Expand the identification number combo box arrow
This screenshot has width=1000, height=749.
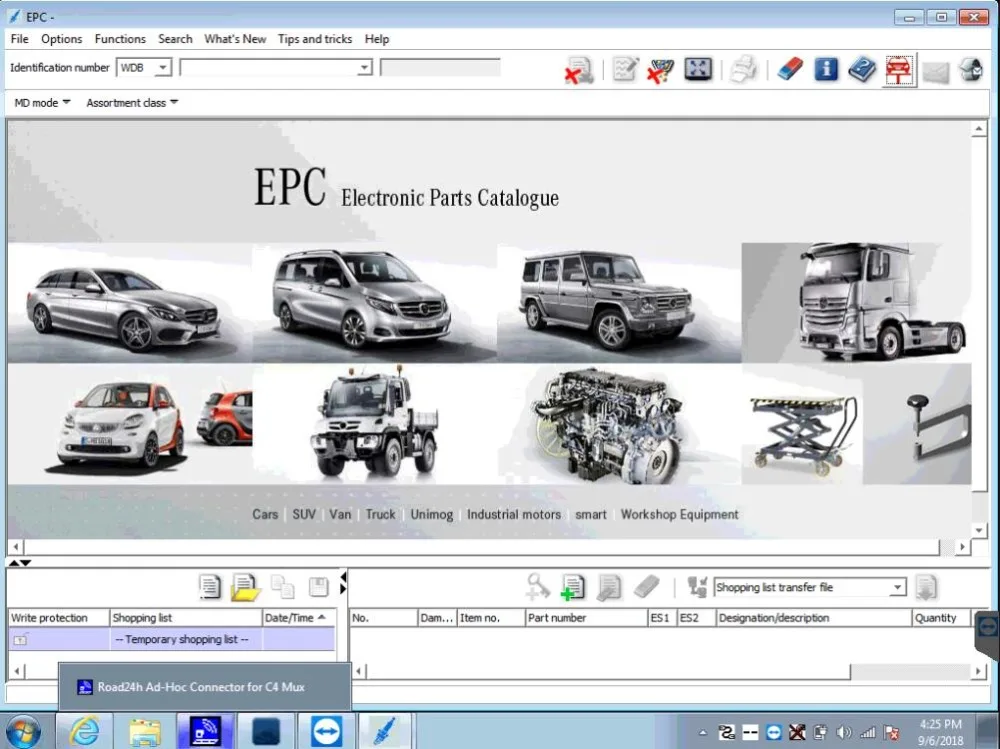tap(364, 67)
